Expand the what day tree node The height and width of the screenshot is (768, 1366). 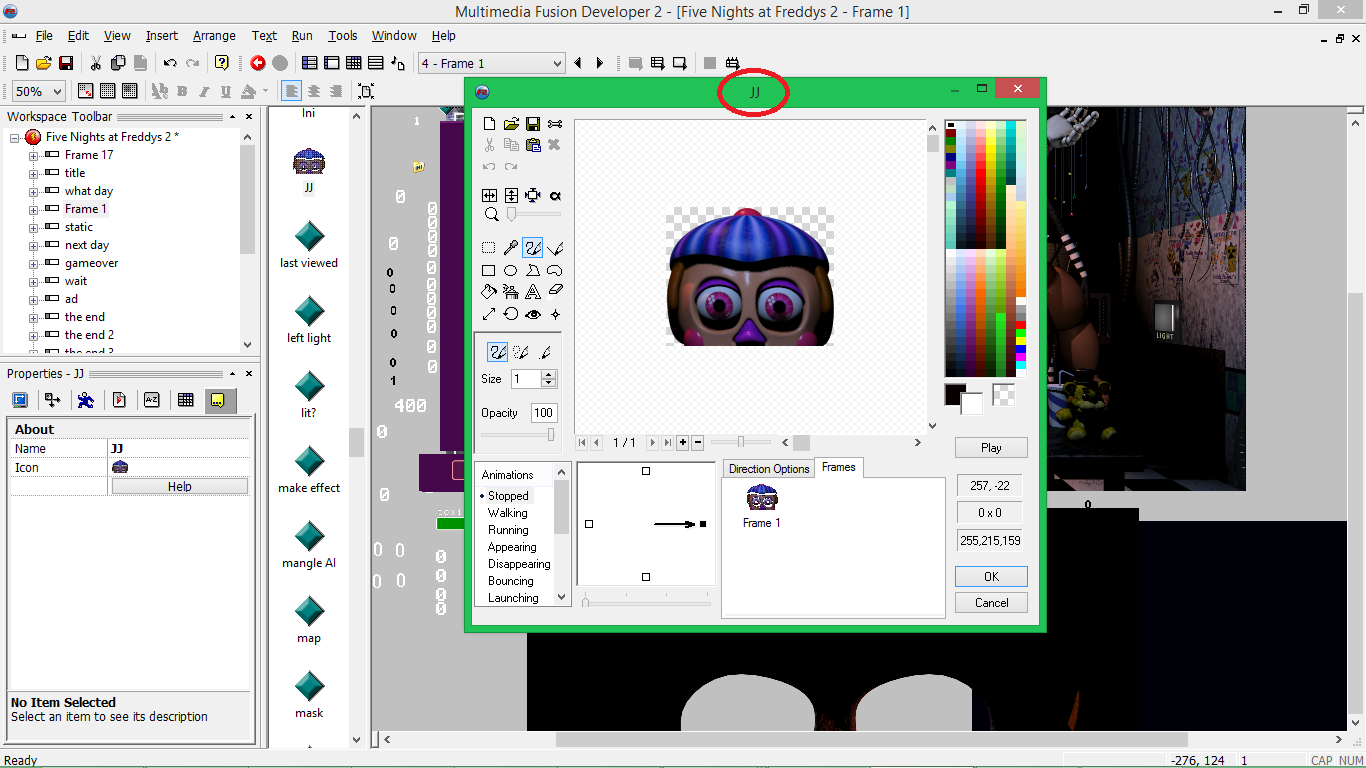pos(34,191)
